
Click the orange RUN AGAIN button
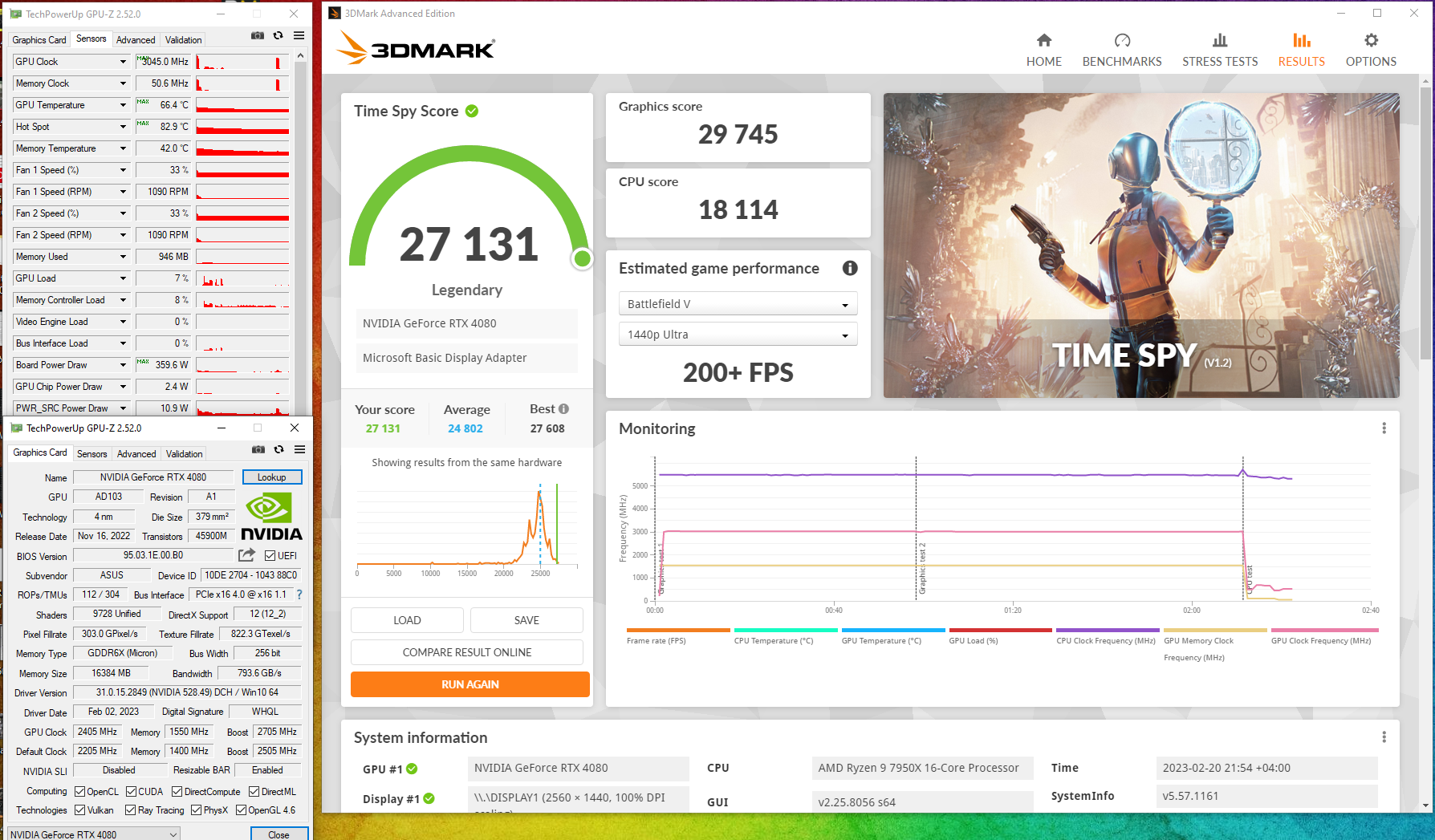tap(470, 684)
